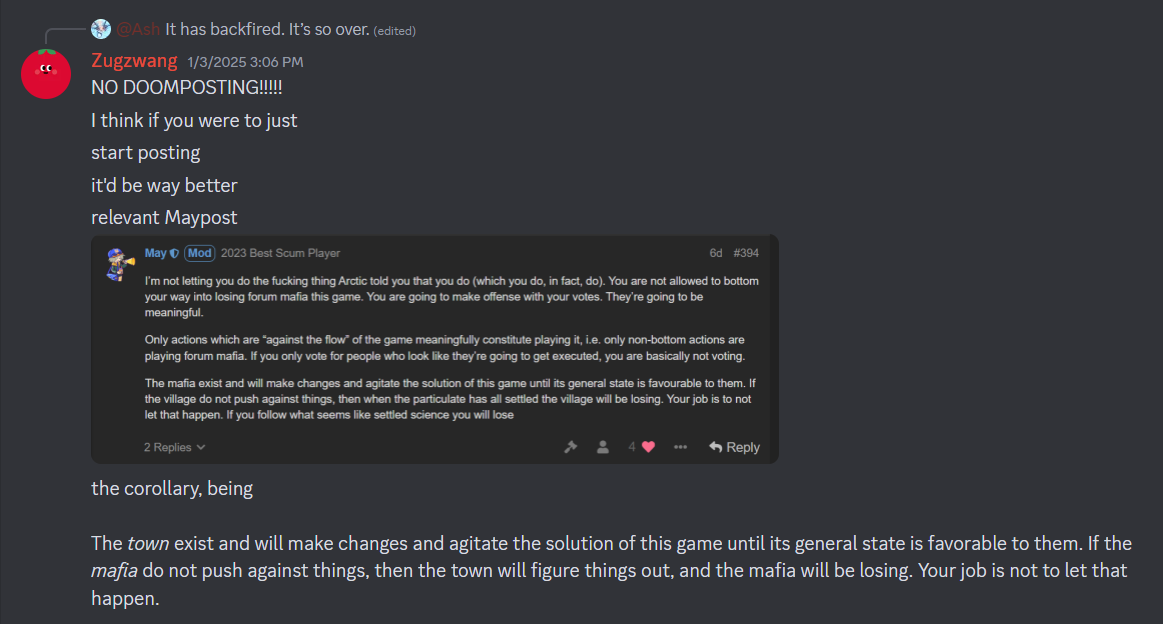Click the 4 likes count
Image resolution: width=1163 pixels, height=624 pixels.
632,447
